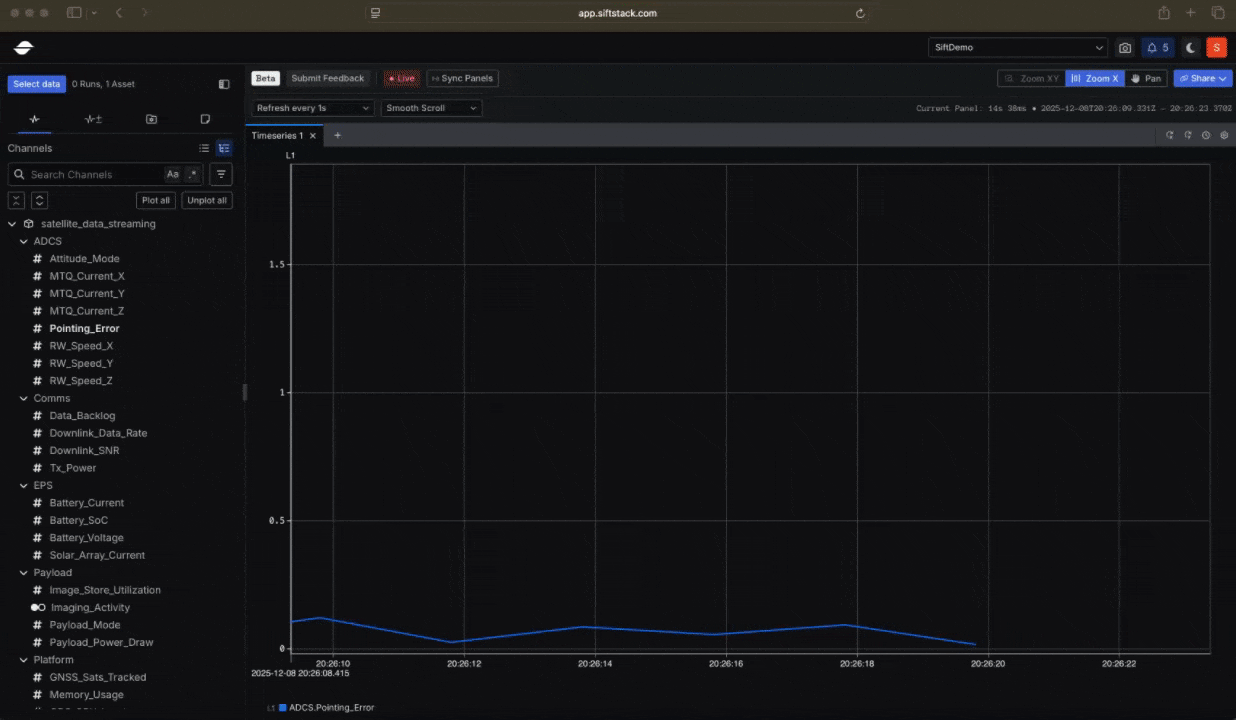Viewport: 1236px width, 720px height.
Task: Toggle dark mode moon icon
Action: 1190,48
